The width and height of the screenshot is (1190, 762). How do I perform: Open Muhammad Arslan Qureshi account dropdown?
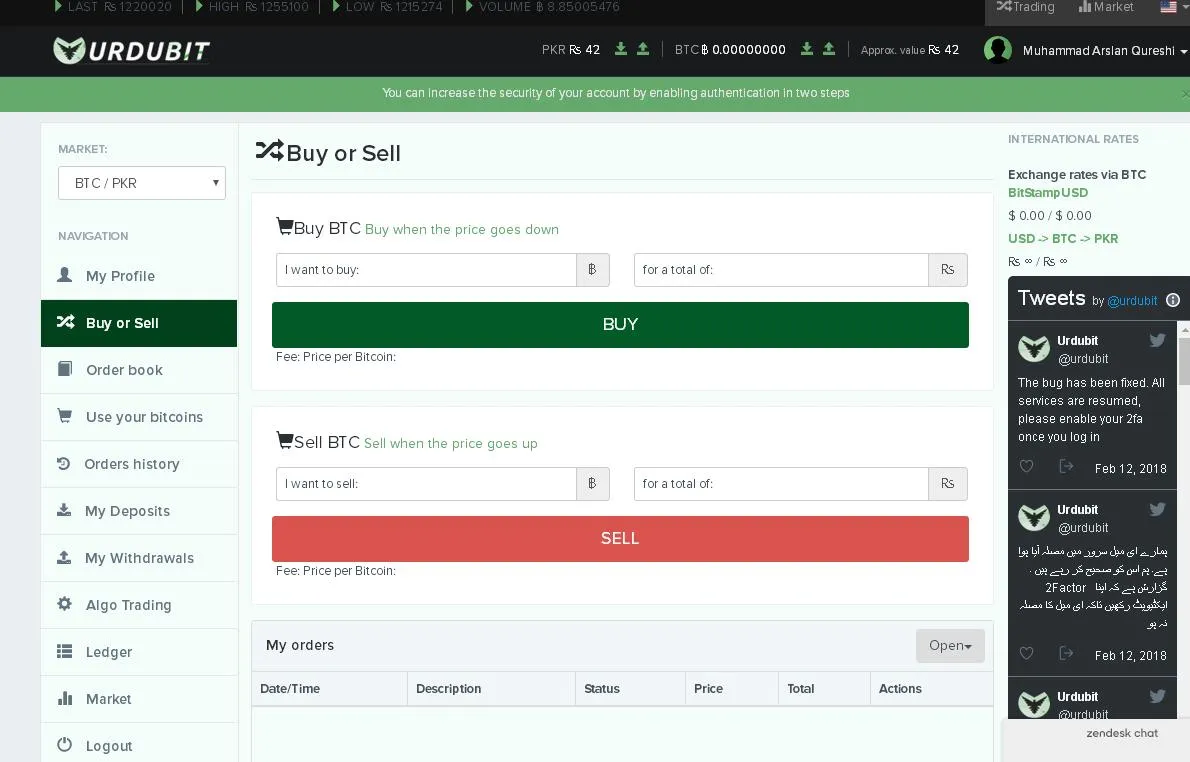[1105, 51]
